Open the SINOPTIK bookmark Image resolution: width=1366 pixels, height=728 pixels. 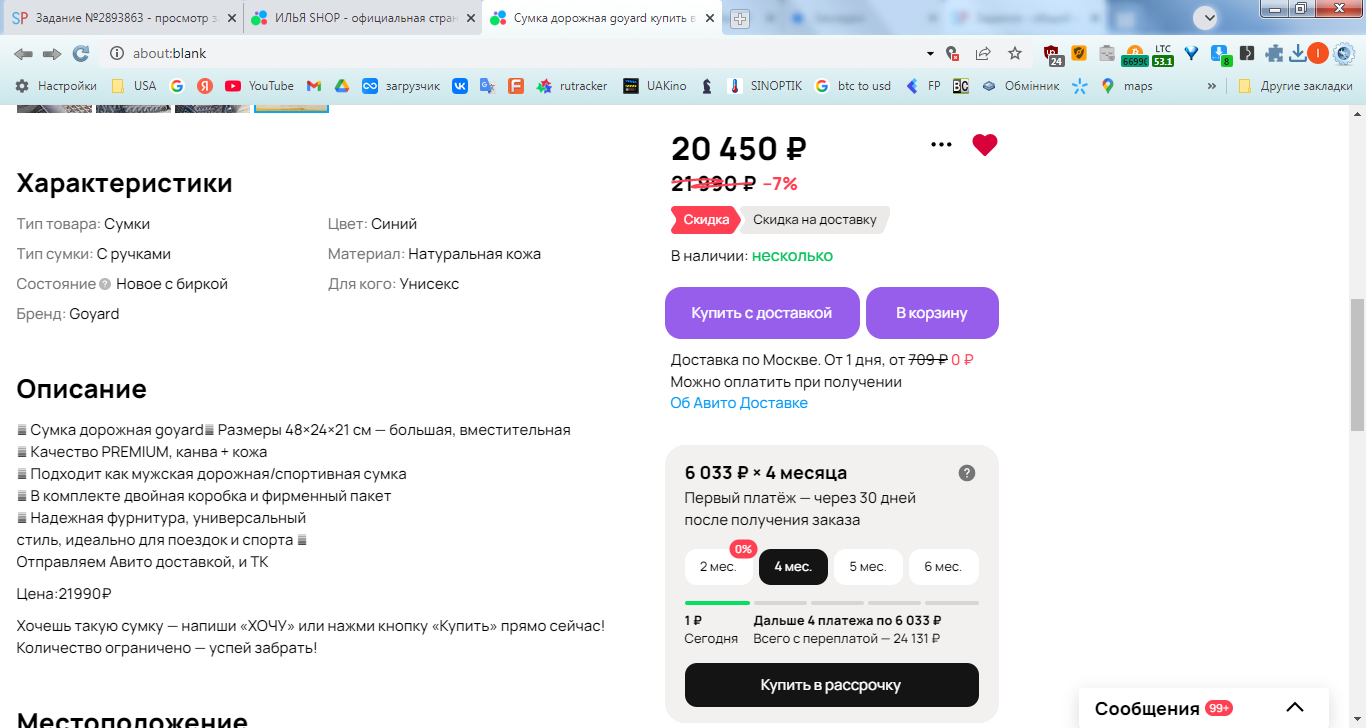(766, 86)
